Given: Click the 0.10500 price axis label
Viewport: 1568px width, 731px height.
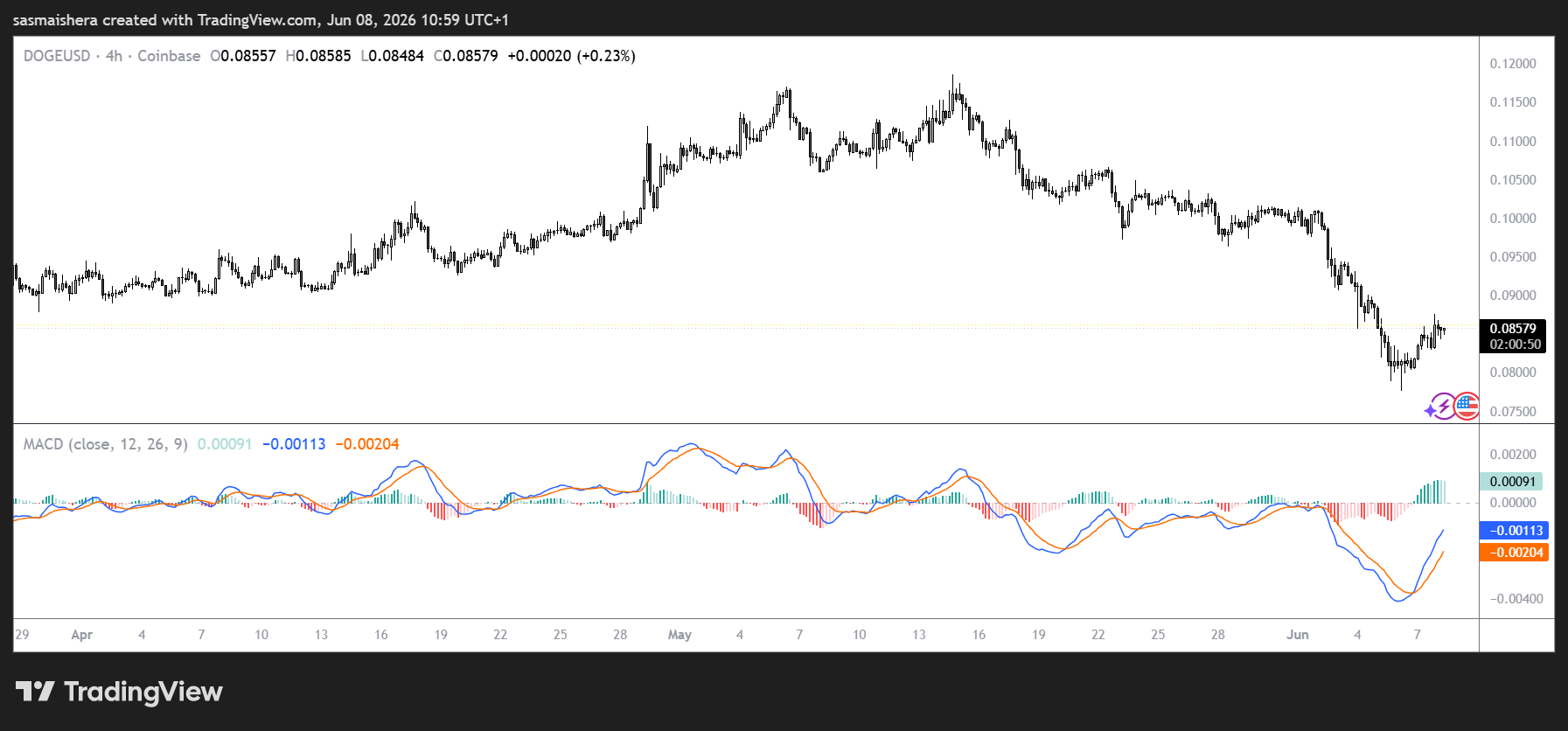Looking at the screenshot, I should 1513,180.
